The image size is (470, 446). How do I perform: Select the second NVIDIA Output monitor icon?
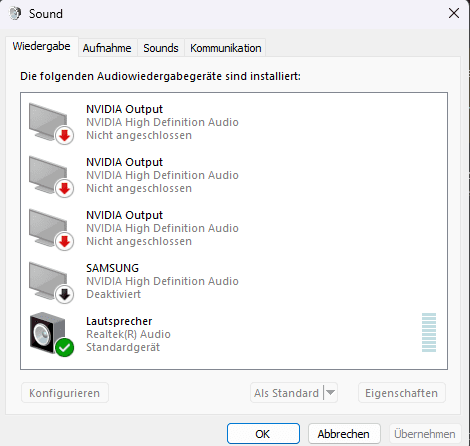[48, 175]
